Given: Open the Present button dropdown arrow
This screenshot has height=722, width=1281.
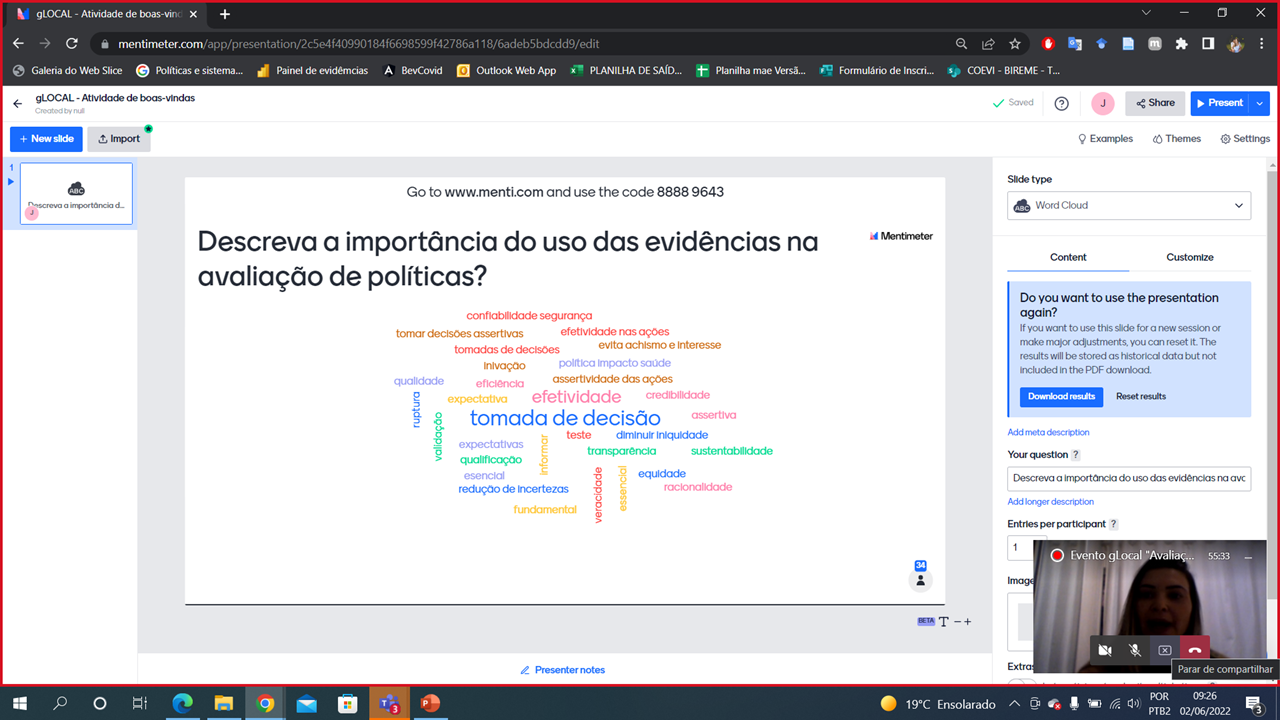Looking at the screenshot, I should click(1260, 103).
